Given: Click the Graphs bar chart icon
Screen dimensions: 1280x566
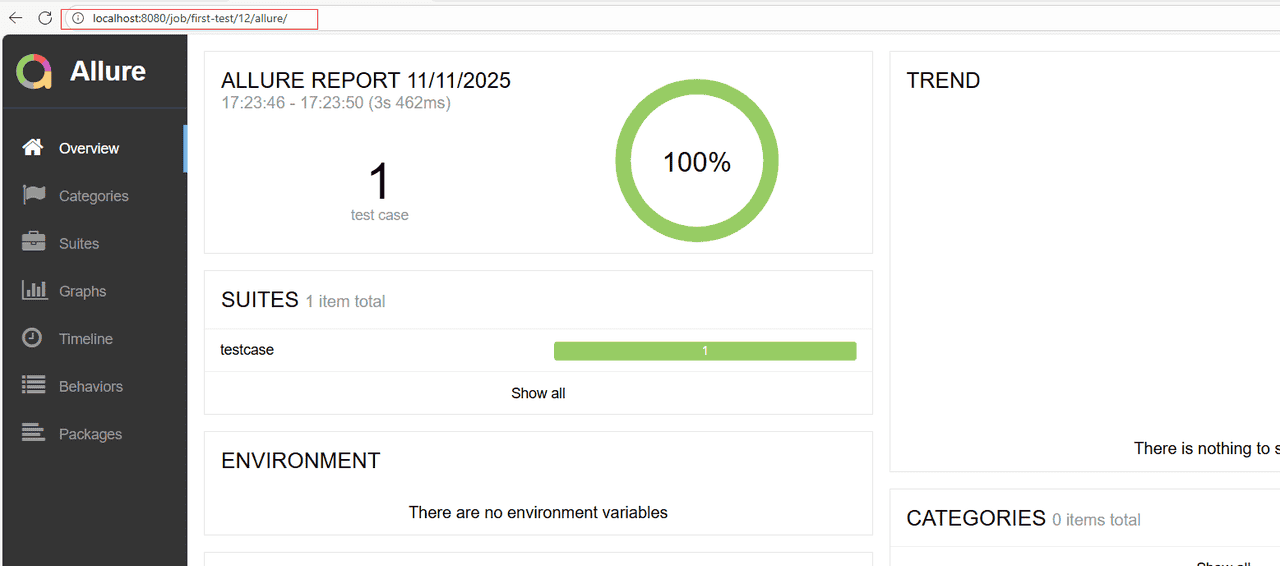Looking at the screenshot, I should [x=33, y=291].
